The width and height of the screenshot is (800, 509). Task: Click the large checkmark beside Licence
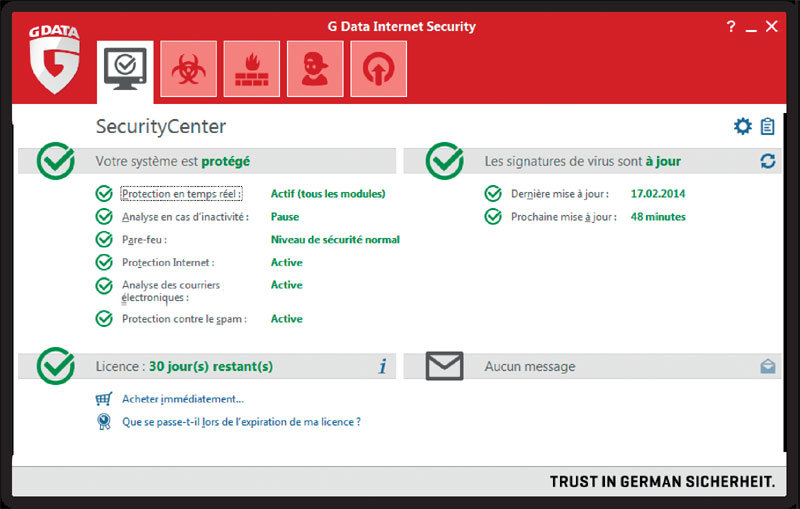coord(56,366)
